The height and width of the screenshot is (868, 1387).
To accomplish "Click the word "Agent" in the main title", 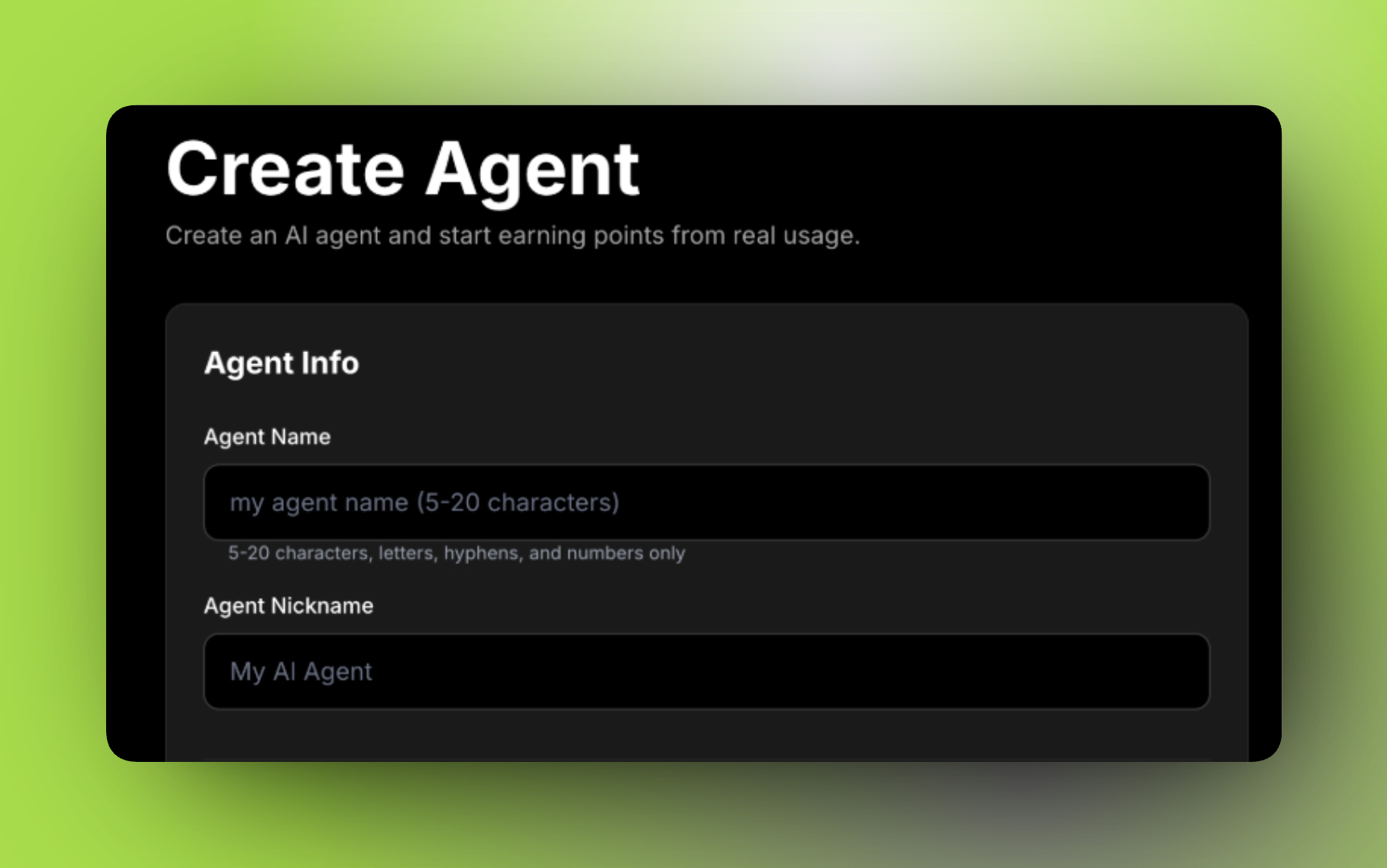I will point(532,170).
